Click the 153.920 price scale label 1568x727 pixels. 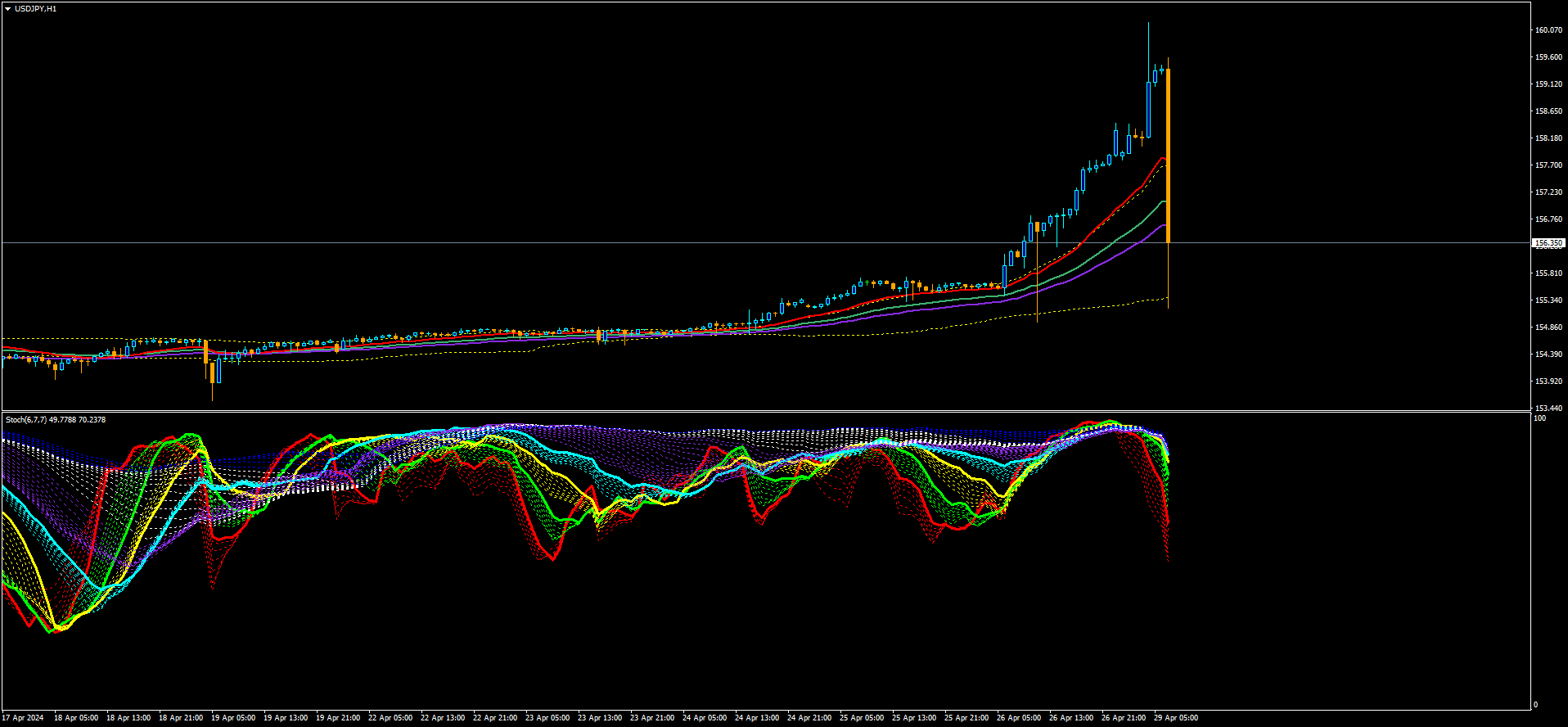[1548, 382]
